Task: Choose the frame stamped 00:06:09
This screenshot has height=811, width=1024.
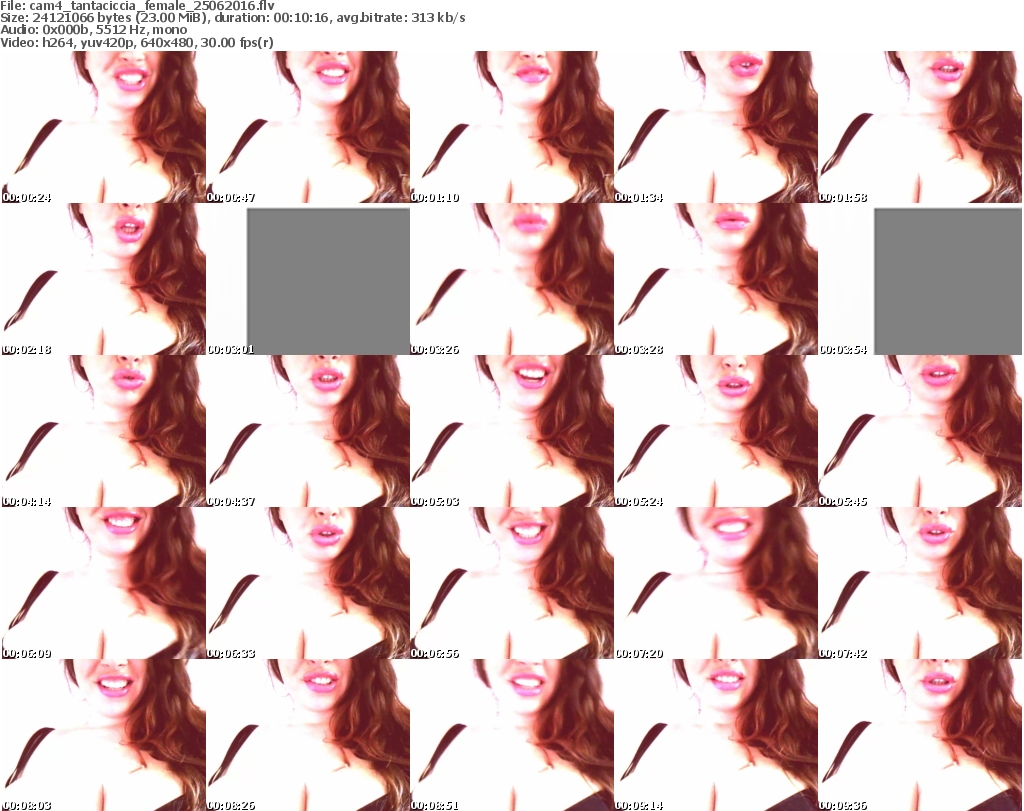Action: 103,583
